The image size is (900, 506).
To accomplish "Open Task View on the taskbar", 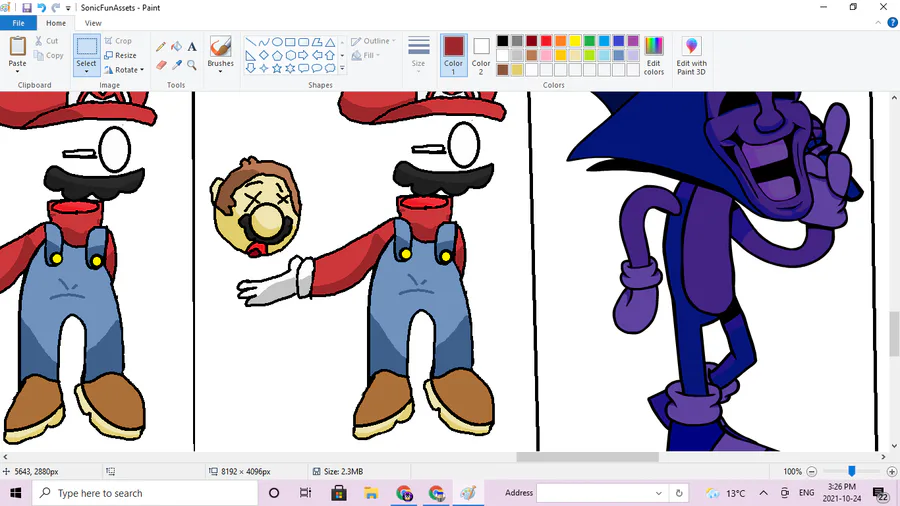I will click(x=305, y=493).
